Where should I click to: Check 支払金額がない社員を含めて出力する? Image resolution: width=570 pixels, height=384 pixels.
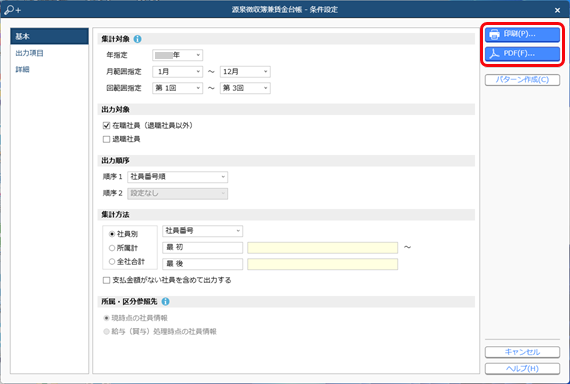tap(107, 280)
